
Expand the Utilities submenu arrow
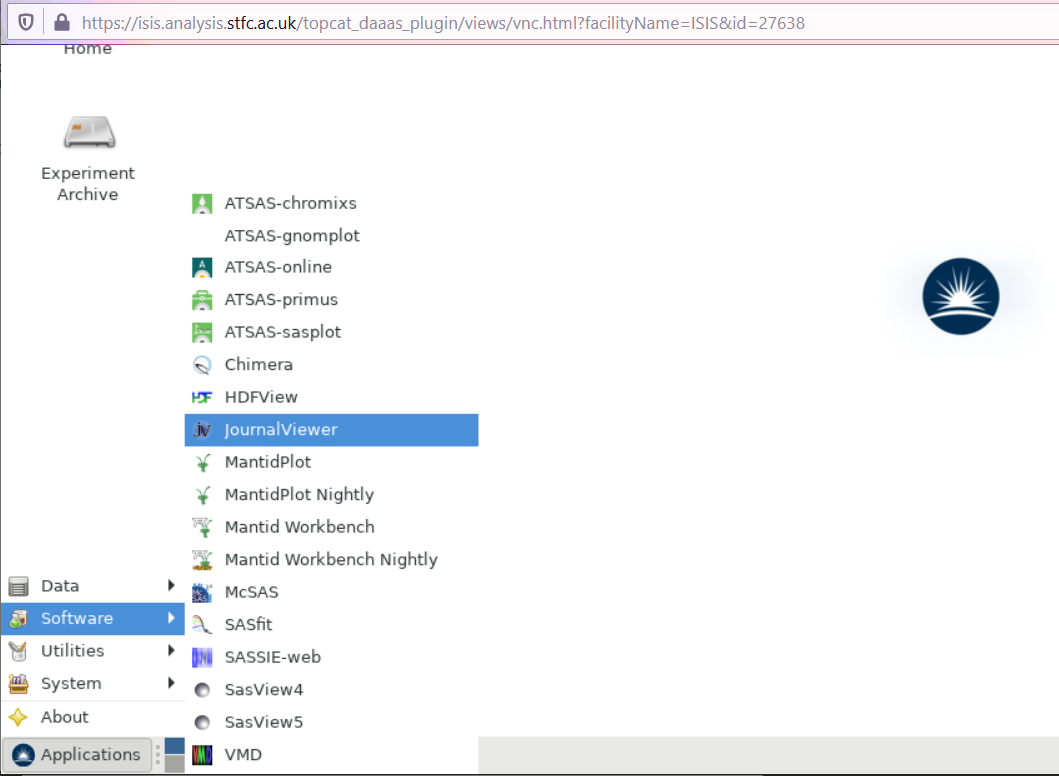point(172,651)
